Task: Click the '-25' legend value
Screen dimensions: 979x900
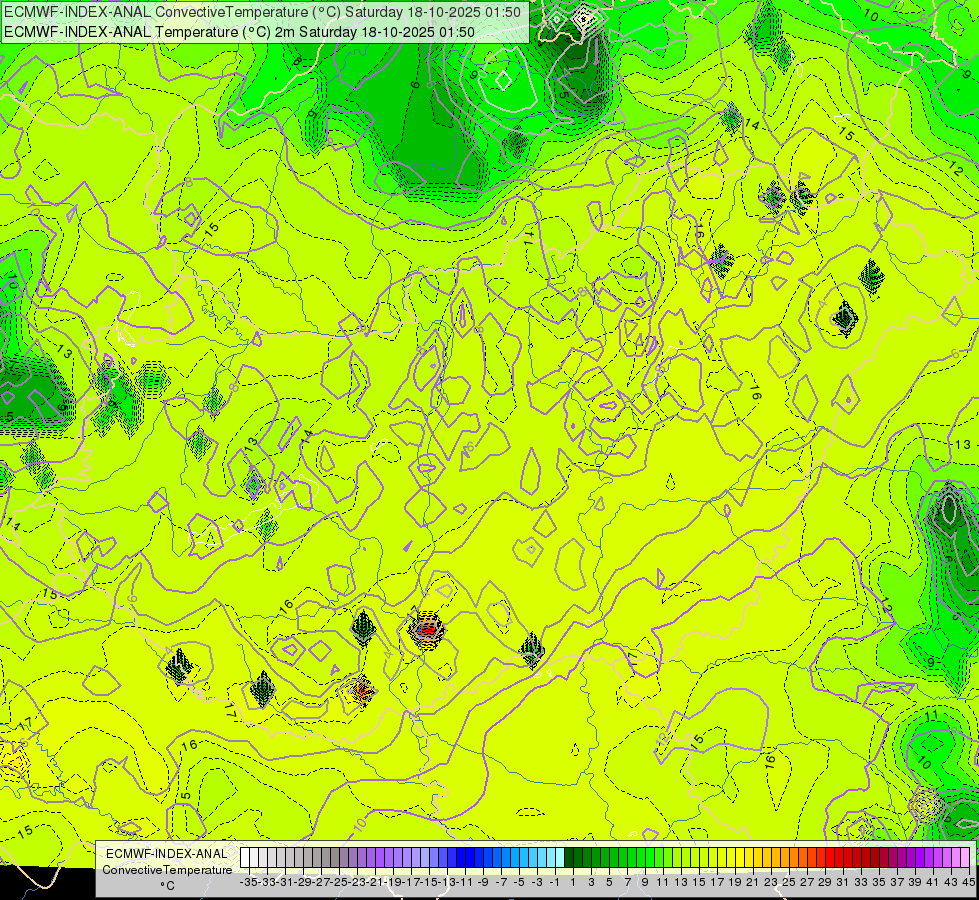Action: tap(339, 882)
